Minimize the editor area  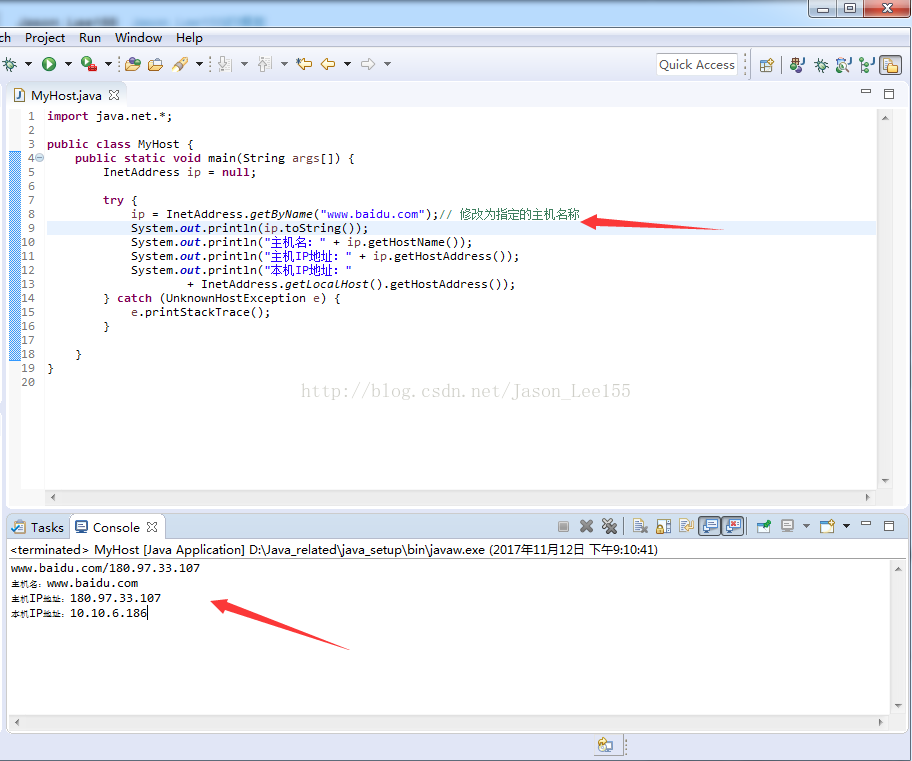click(866, 92)
